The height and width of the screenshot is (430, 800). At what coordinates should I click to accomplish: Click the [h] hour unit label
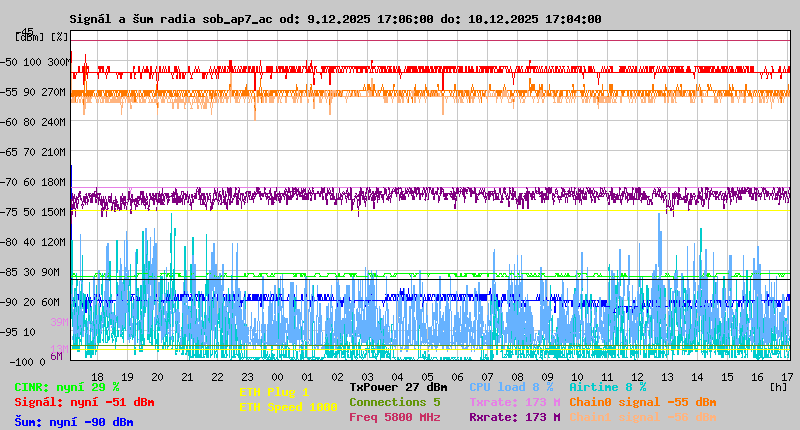(x=778, y=385)
